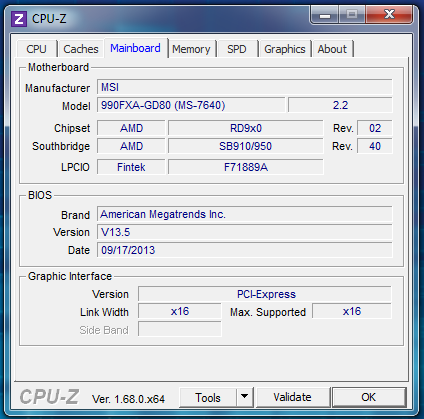Click the LPCIO label
The height and width of the screenshot is (419, 424).
click(x=75, y=167)
